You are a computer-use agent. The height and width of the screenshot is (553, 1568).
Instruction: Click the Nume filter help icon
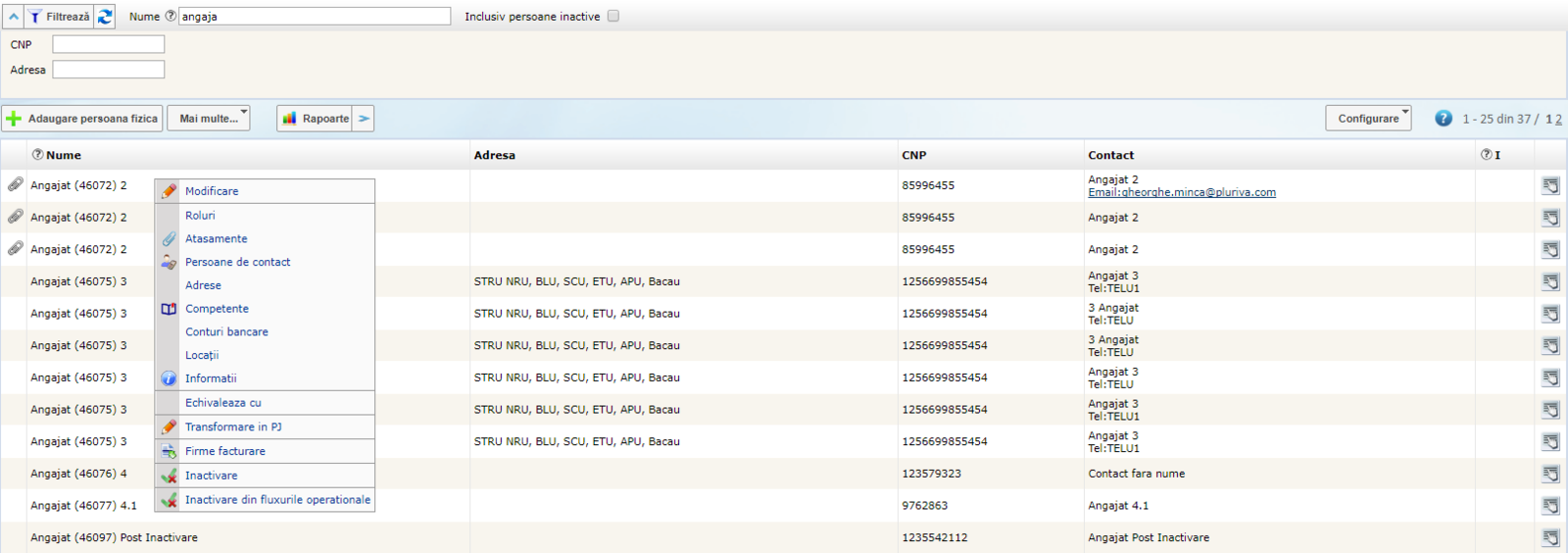point(171,17)
